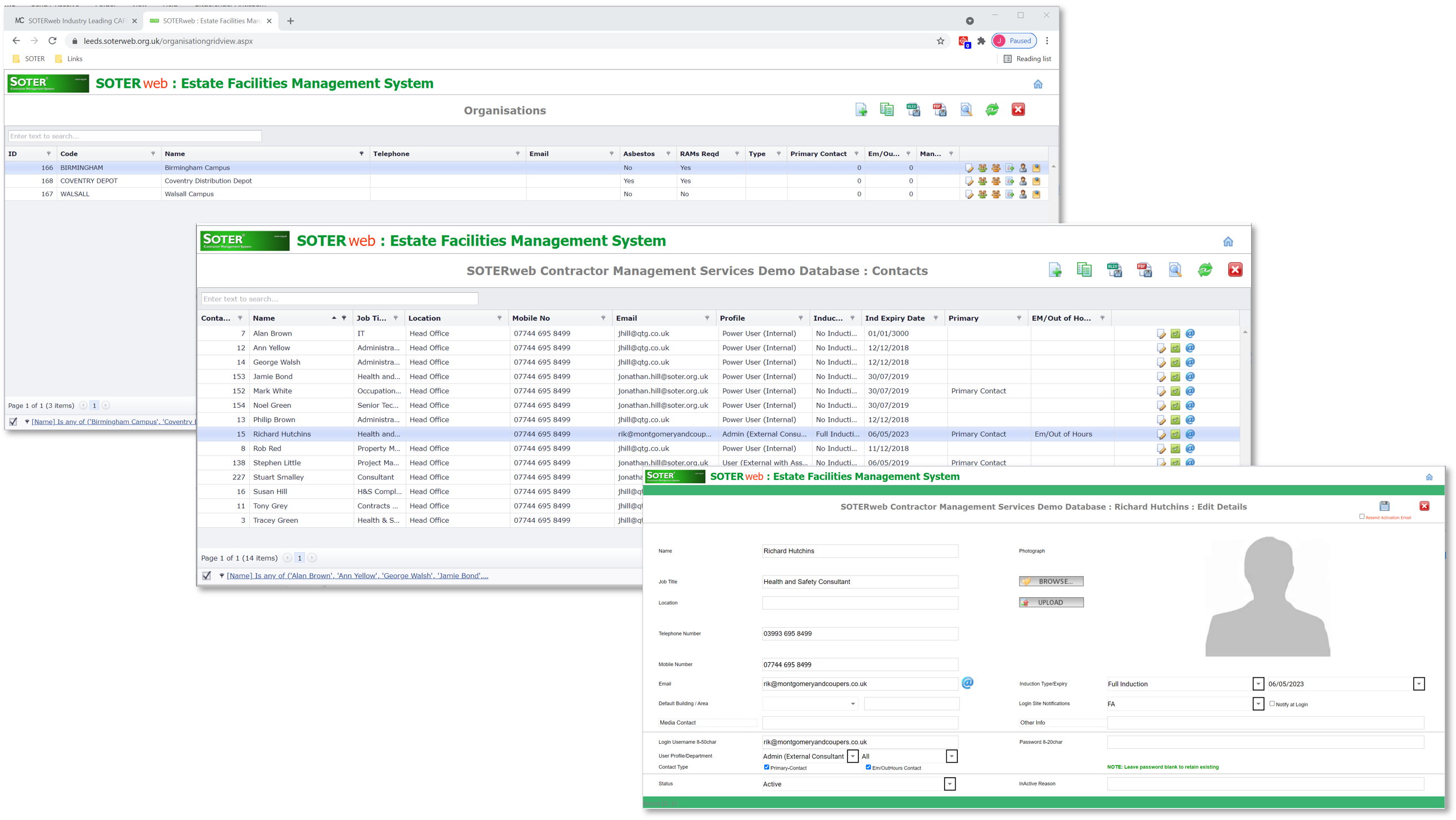Open Status dropdown showing Active
This screenshot has width=1456, height=820.
tap(950, 784)
